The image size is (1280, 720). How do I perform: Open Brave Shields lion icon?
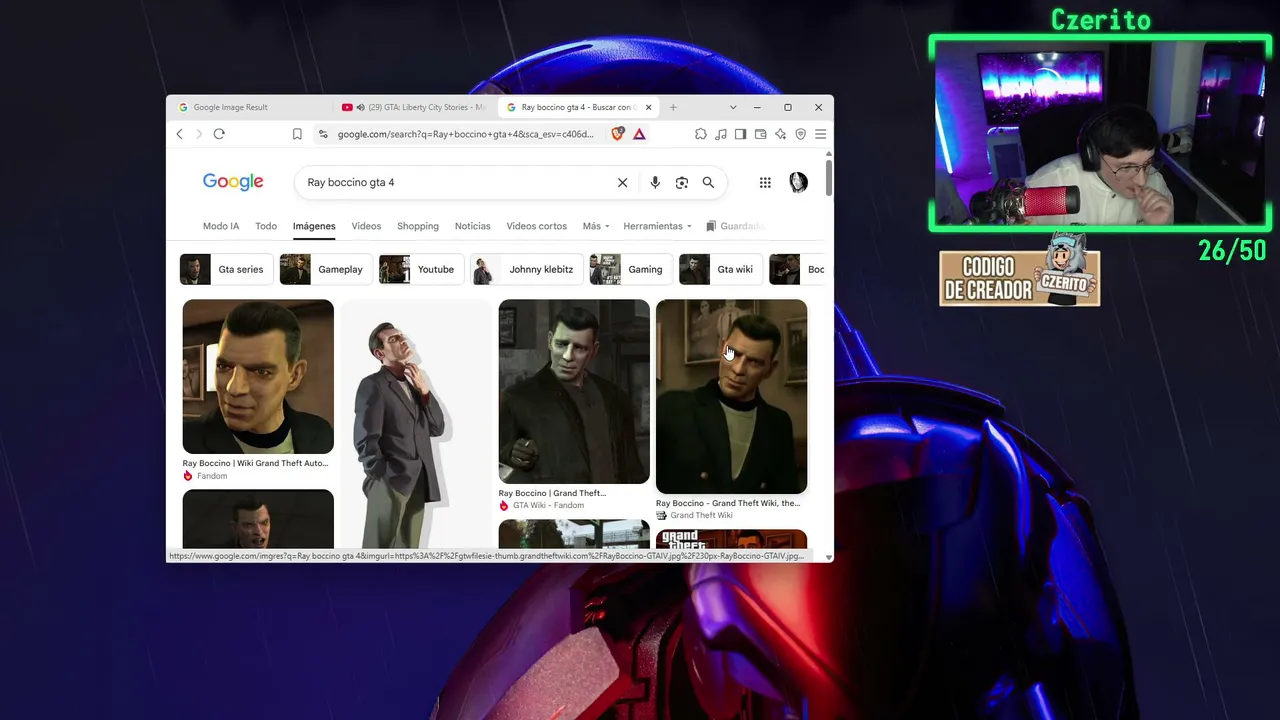point(618,134)
